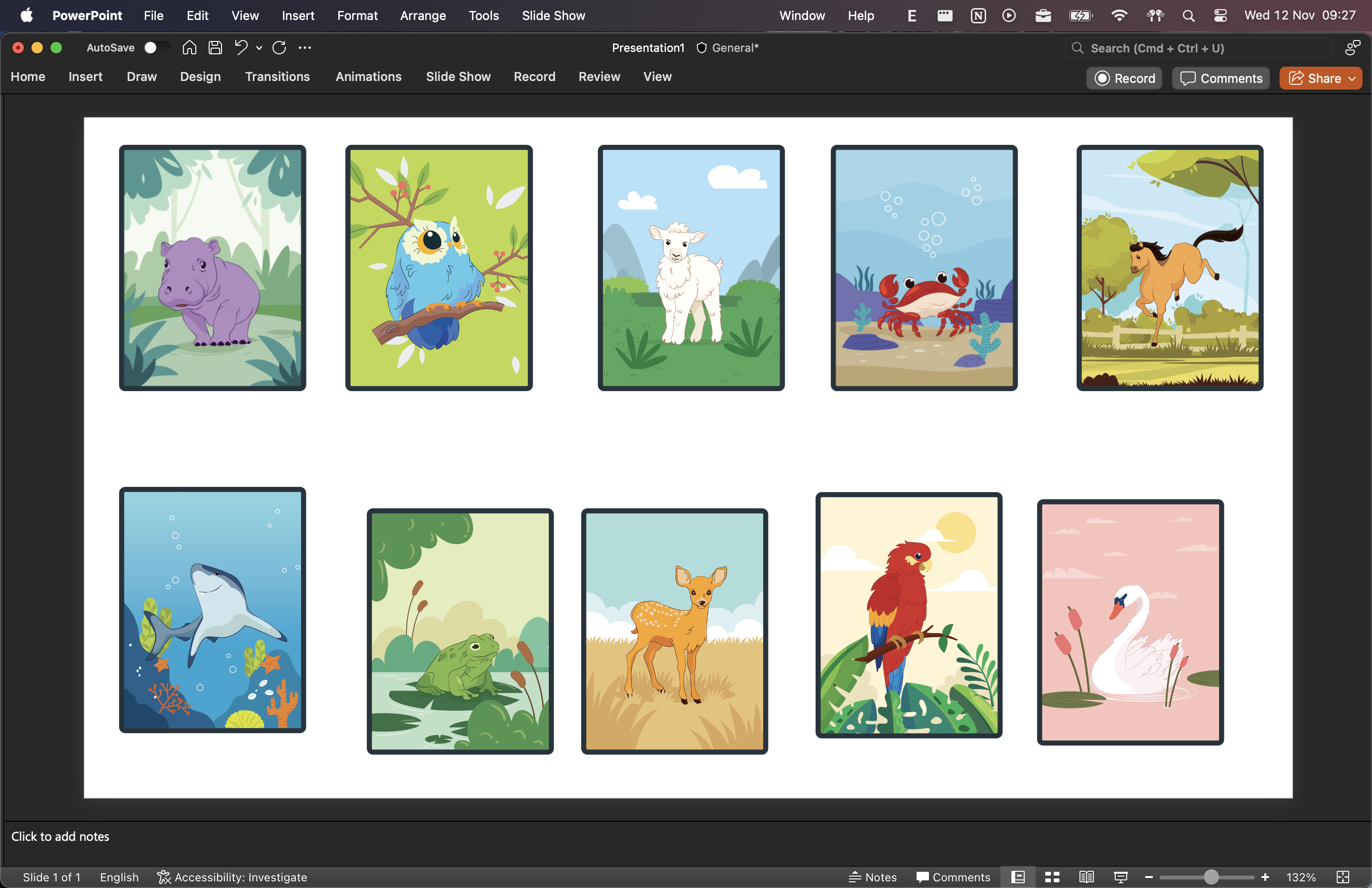Open the undo history dropdown arrow
The height and width of the screenshot is (888, 1372).
[x=260, y=49]
